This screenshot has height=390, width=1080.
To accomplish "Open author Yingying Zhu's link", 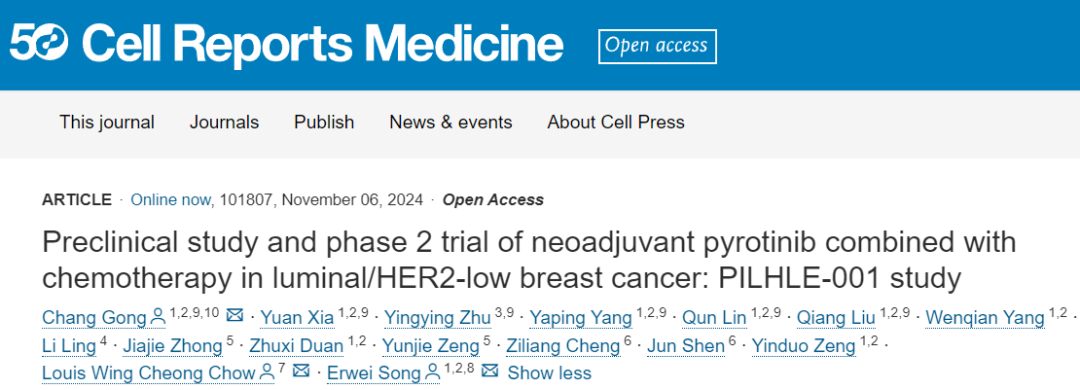I will [437, 318].
